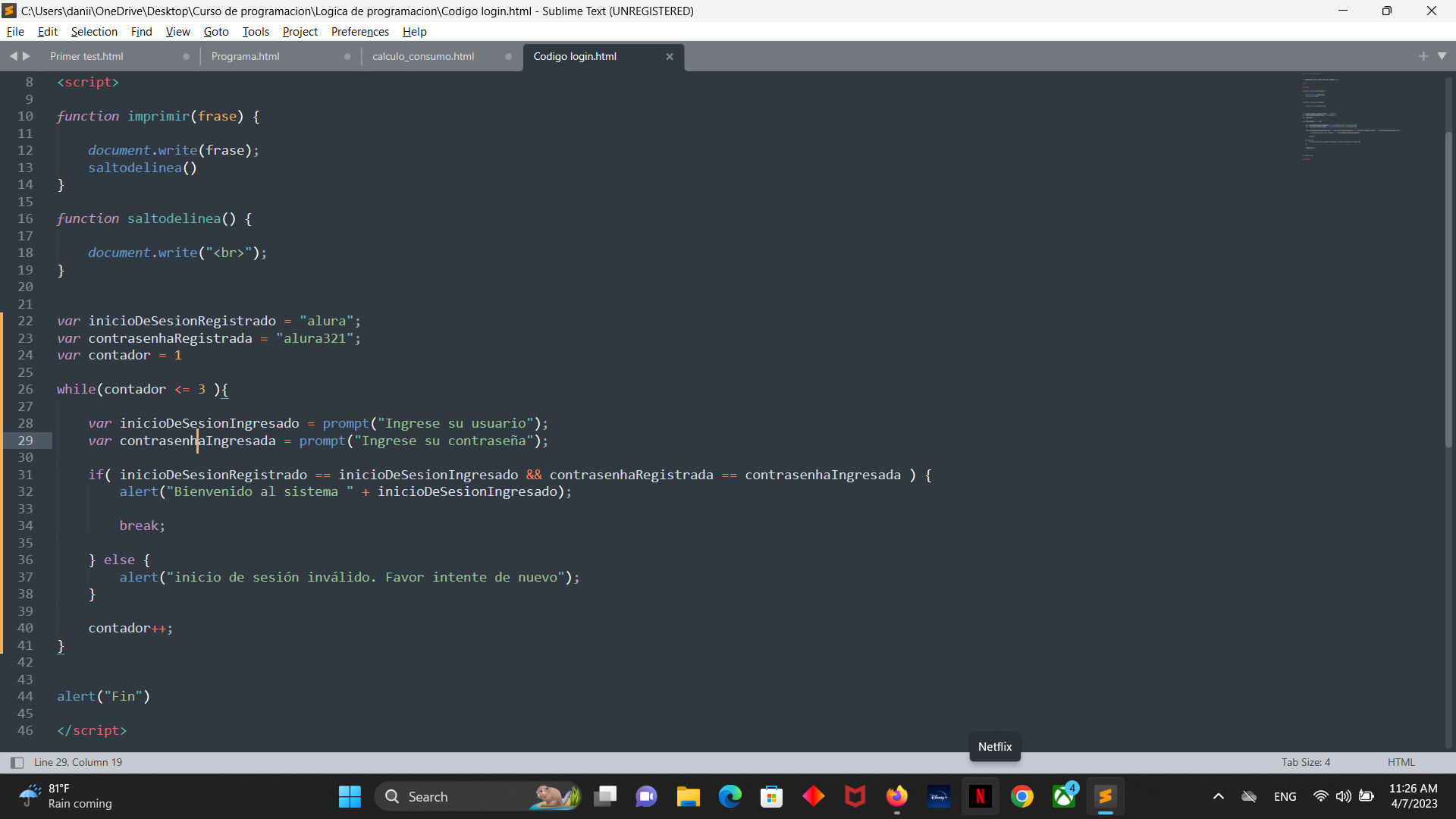Open the Preferences menu
Screen dimensions: 1456x819
359,32
